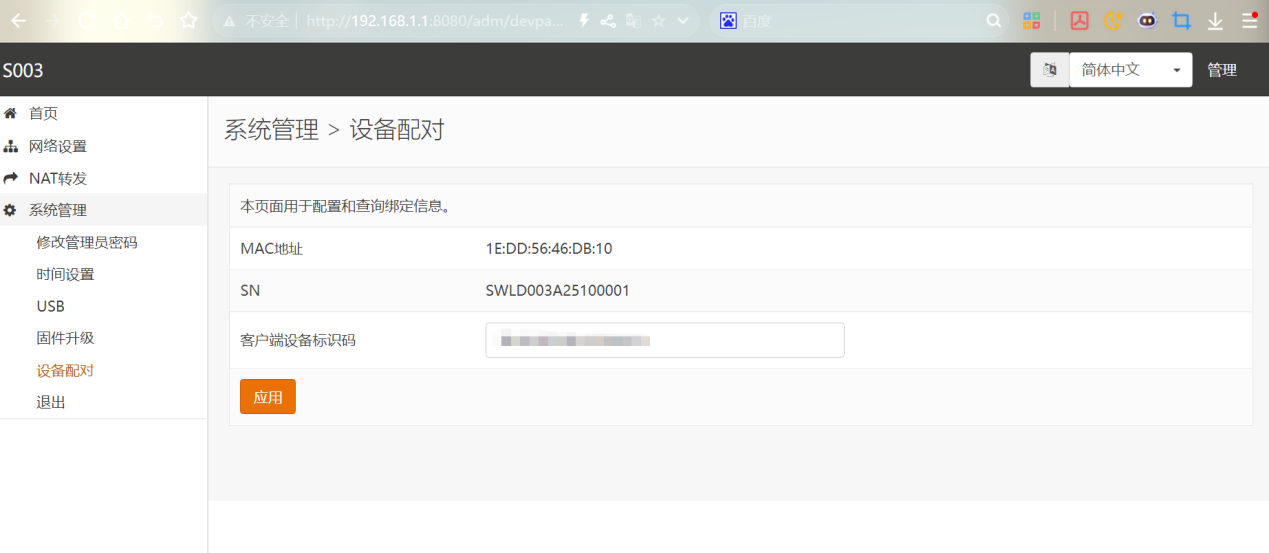
Task: Click the browser home icon
Action: click(x=121, y=20)
